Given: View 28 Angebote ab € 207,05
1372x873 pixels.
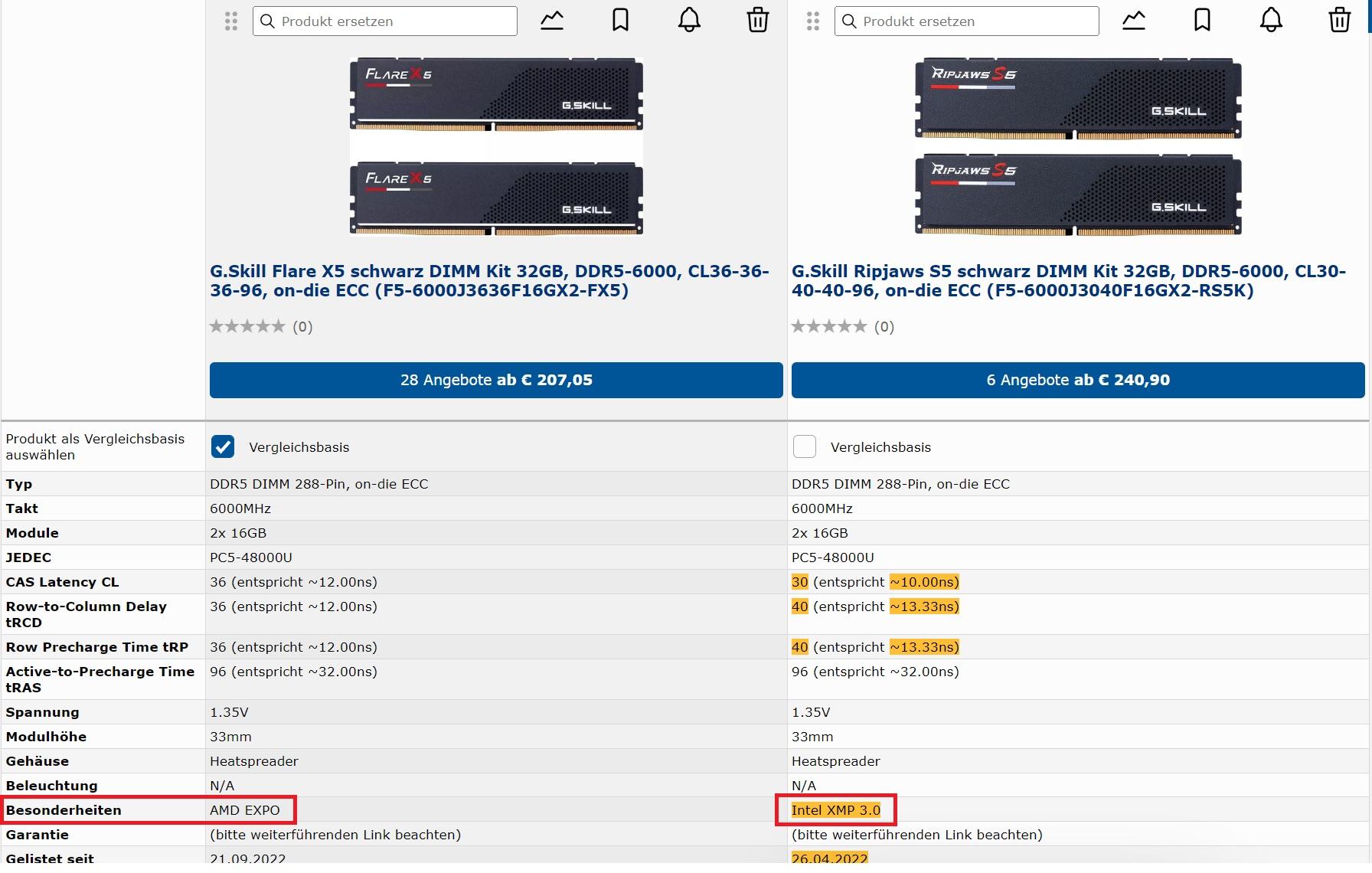Looking at the screenshot, I should coord(496,380).
